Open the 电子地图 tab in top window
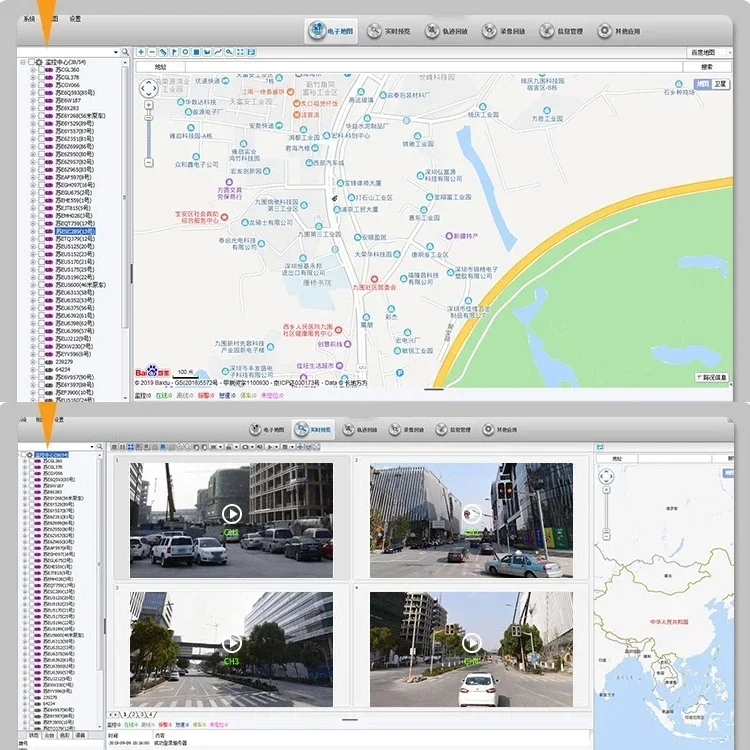This screenshot has width=750, height=750. point(330,31)
